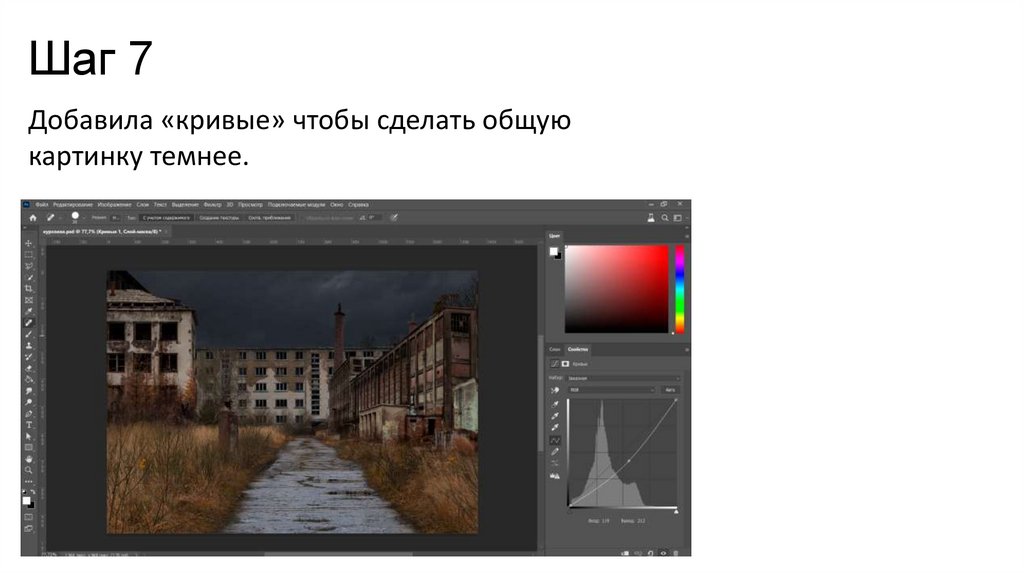Pick the white point eyedropper in Curves
The height and width of the screenshot is (574, 1024).
(555, 427)
